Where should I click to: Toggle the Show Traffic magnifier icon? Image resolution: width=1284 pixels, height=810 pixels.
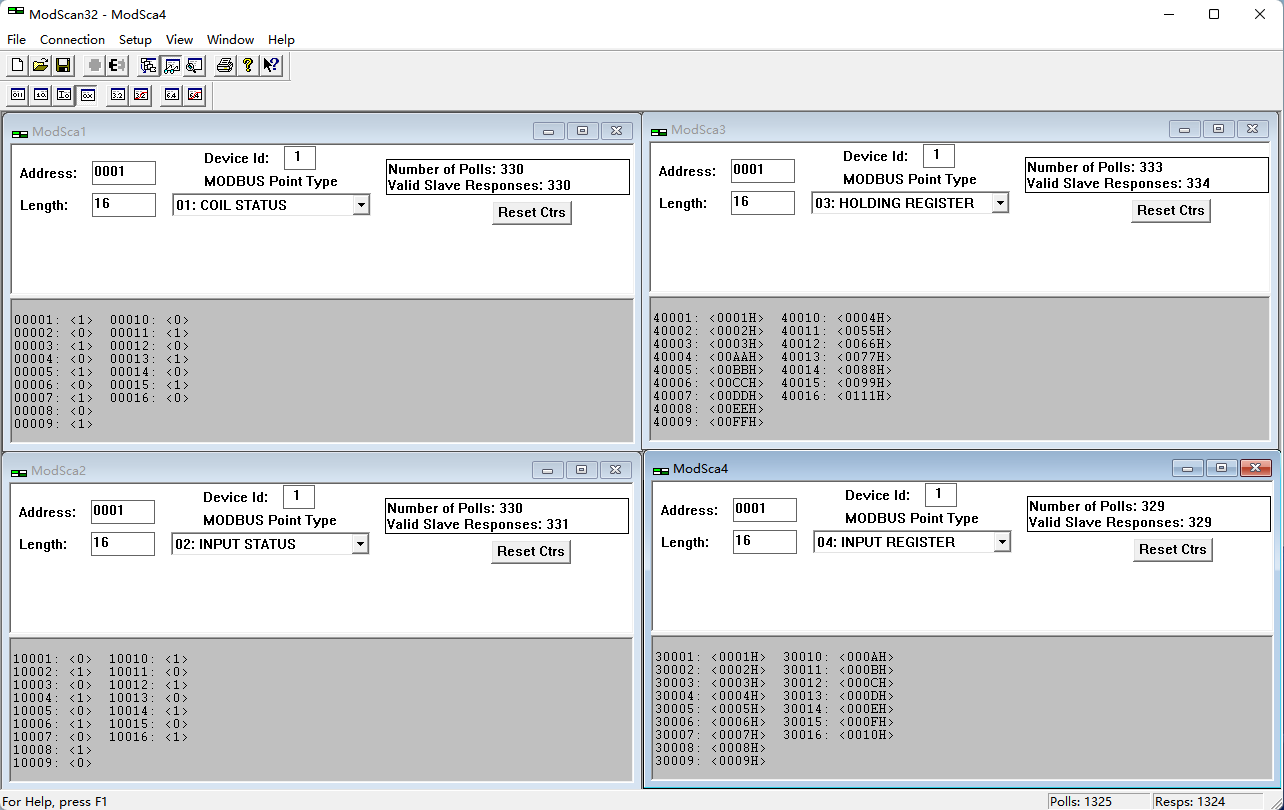coord(194,66)
